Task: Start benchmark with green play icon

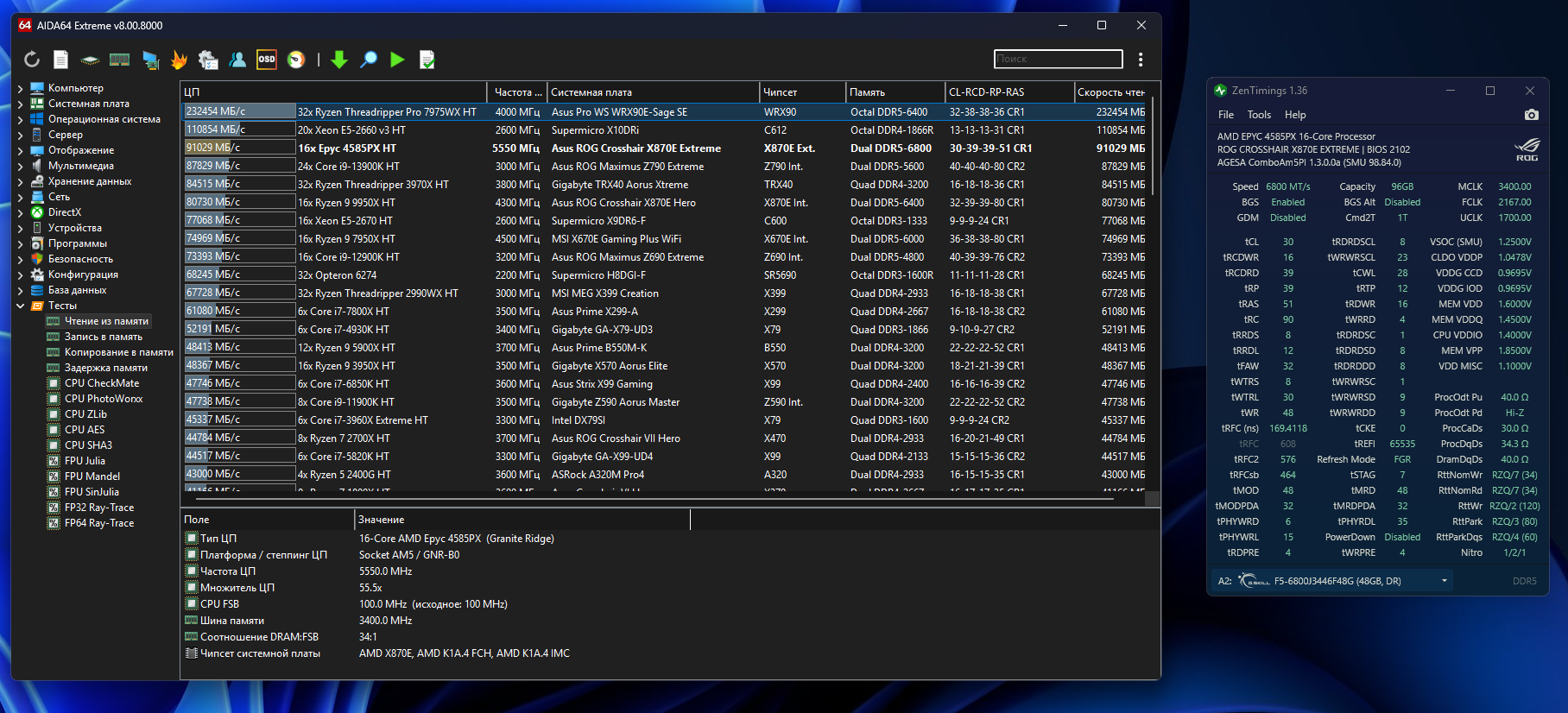Action: [x=397, y=60]
